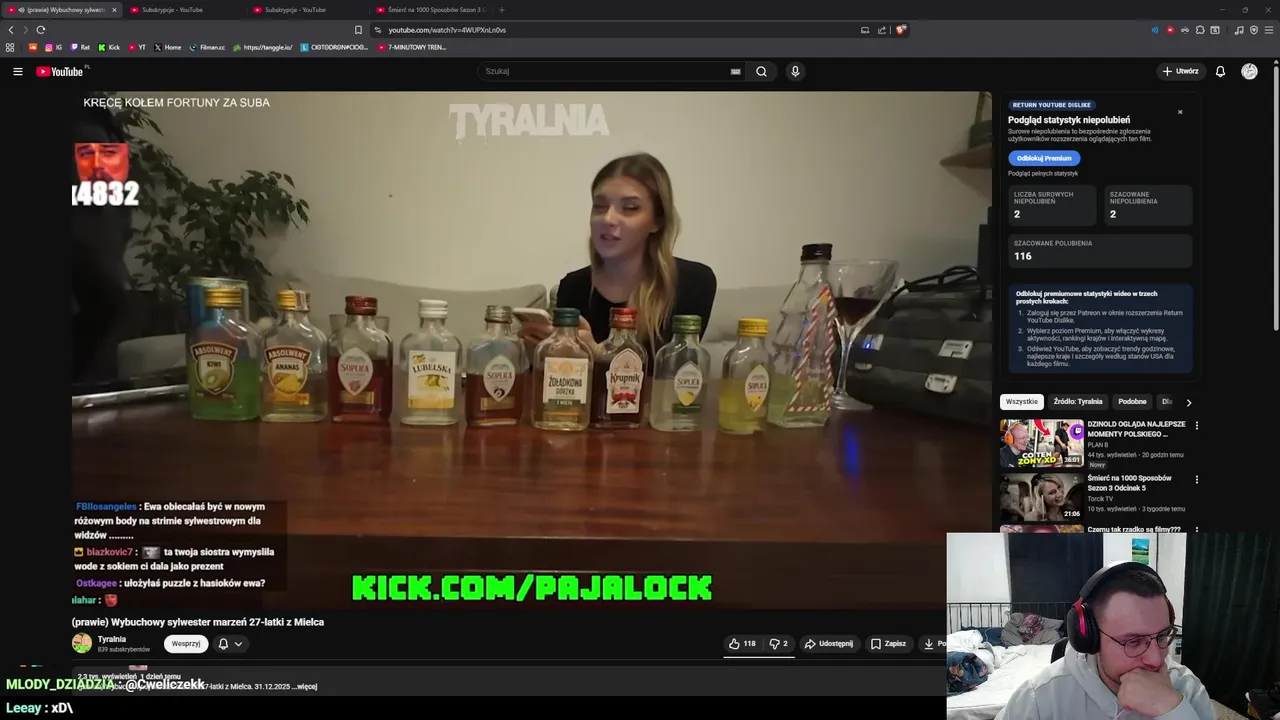1280x720 pixels.
Task: Switch to the Śmierć na 1000 Sposobów tab
Action: point(430,10)
